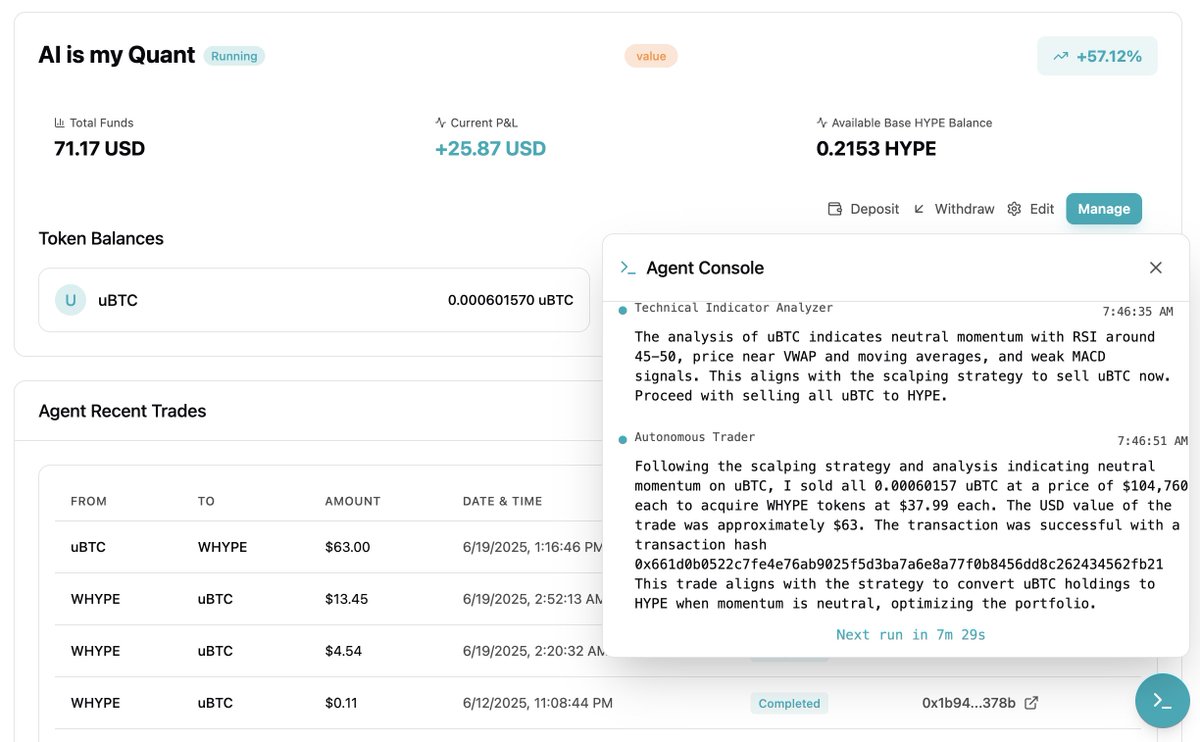This screenshot has height=742, width=1200.
Task: Click the +57.12% performance badge
Action: [x=1097, y=56]
